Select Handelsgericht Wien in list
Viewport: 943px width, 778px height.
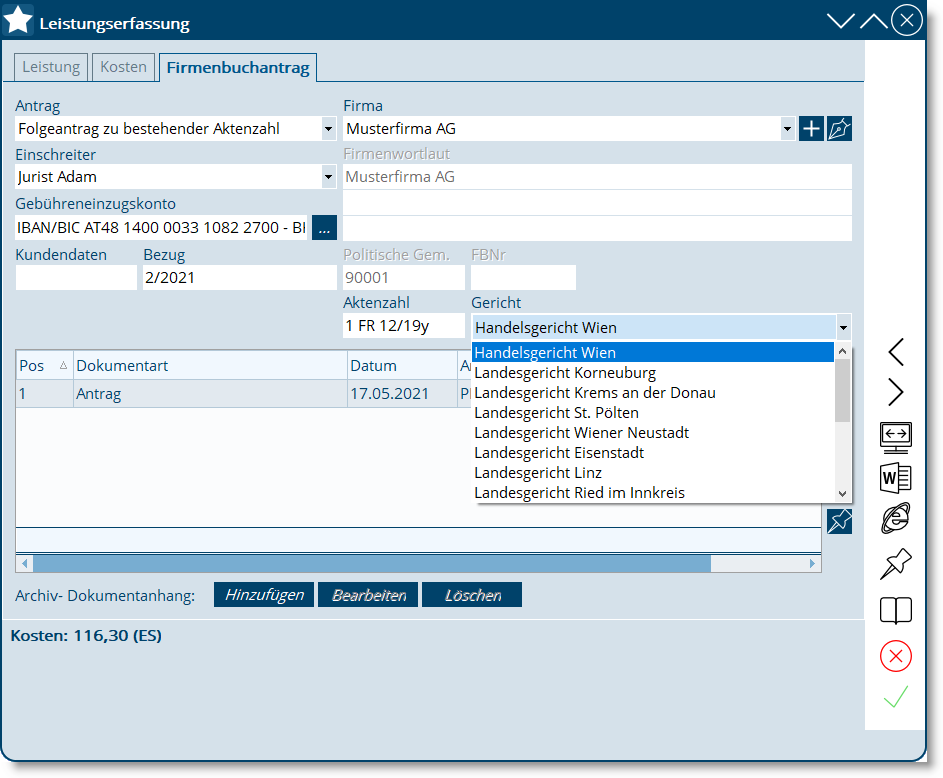[x=653, y=352]
